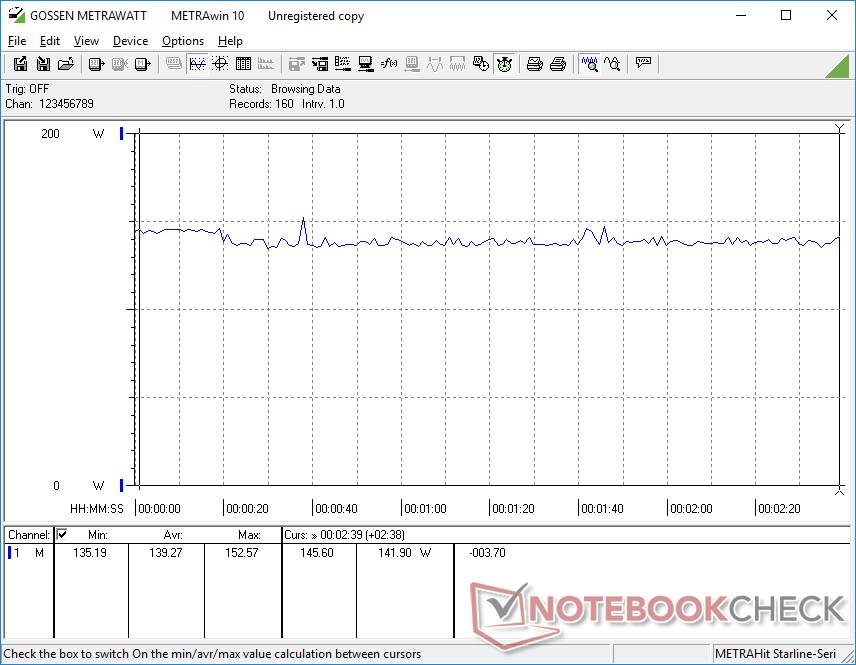This screenshot has width=856, height=665.
Task: Click the Channel: column header
Action: pyautogui.click(x=29, y=535)
